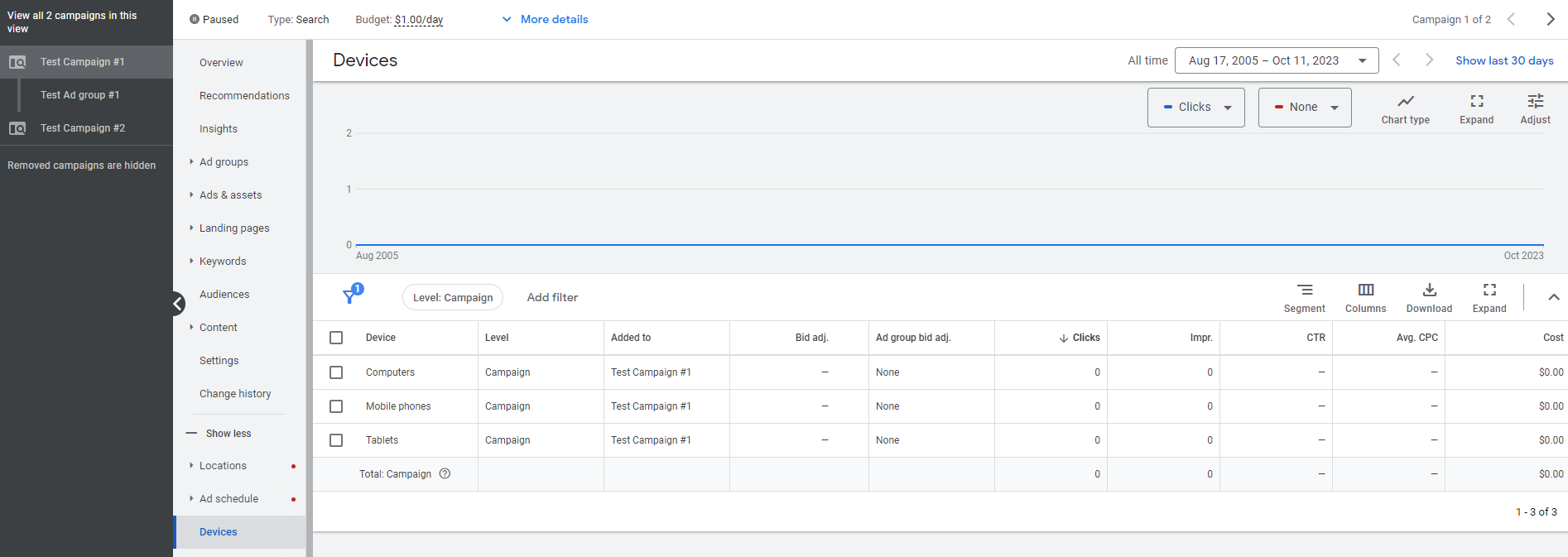Expand the chart with Expand icon
This screenshot has width=1568, height=557.
click(x=1476, y=101)
